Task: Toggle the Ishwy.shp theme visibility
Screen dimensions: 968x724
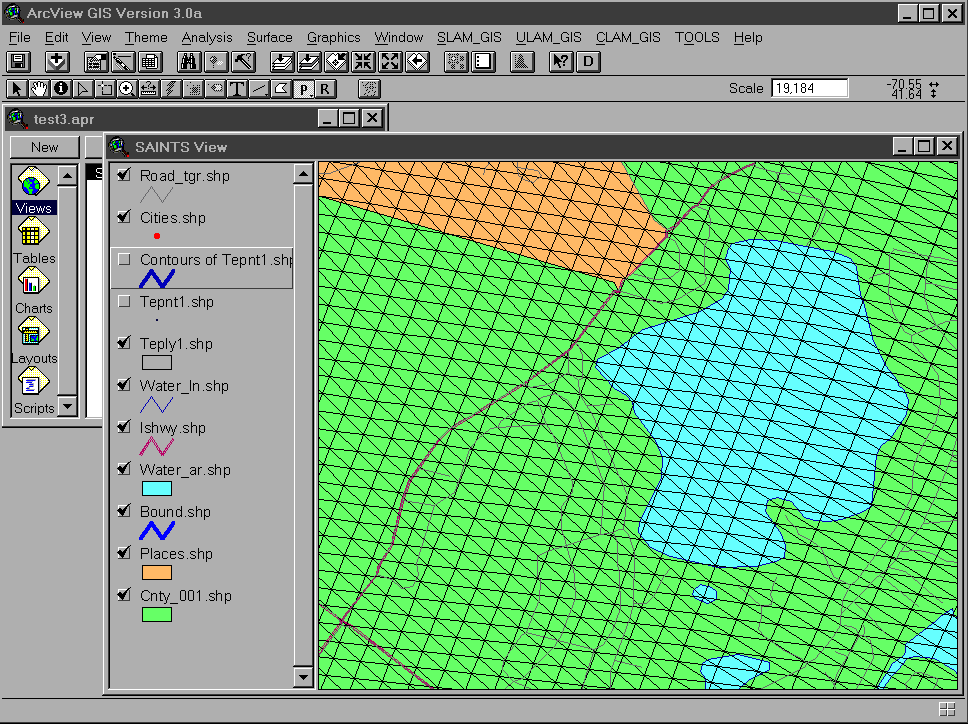Action: [x=124, y=426]
